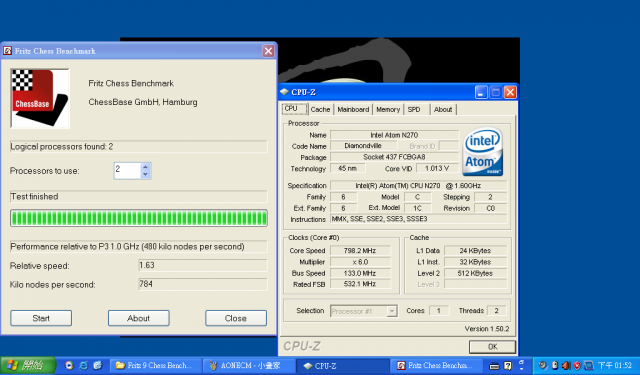Click the Test finished status text
The image size is (640, 375).
[x=34, y=197]
